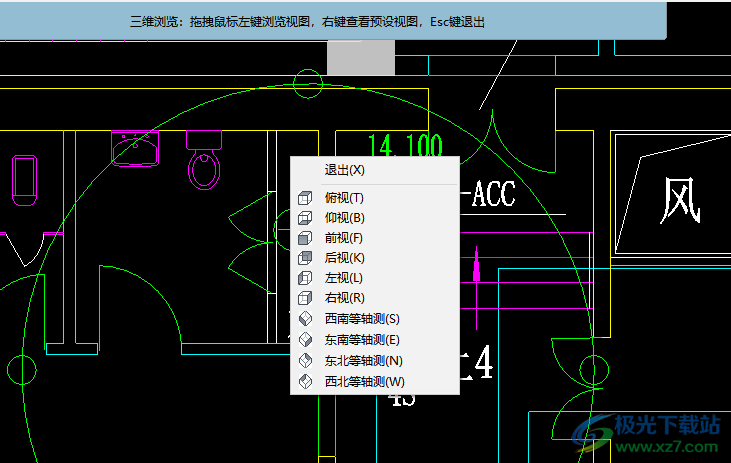Choose 西南等轴测(S) isometric view
The height and width of the screenshot is (463, 731).
pos(375,319)
